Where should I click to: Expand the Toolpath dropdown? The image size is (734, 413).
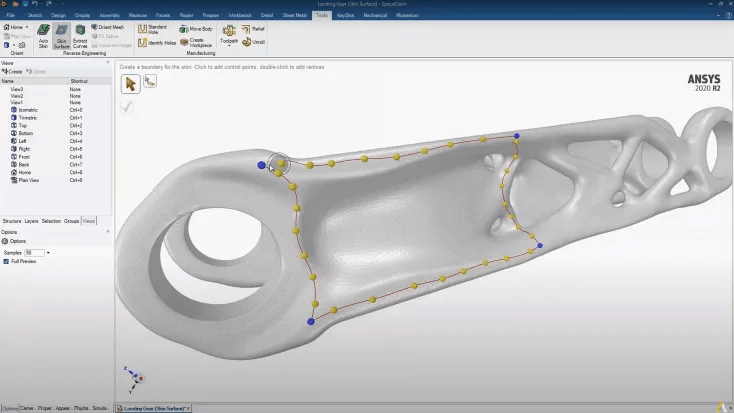pos(229,43)
